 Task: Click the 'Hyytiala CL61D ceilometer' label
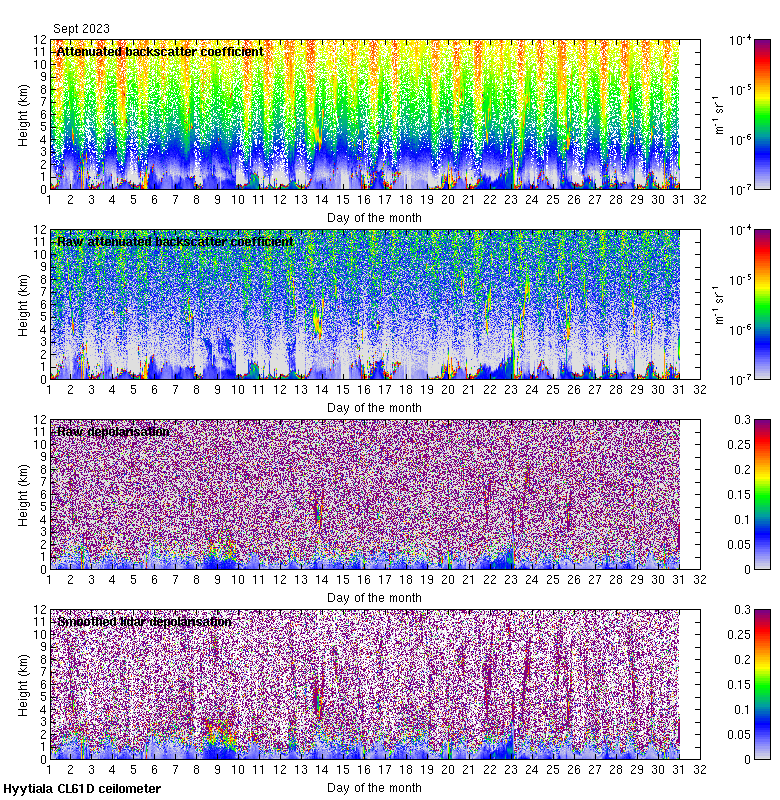(x=82, y=789)
